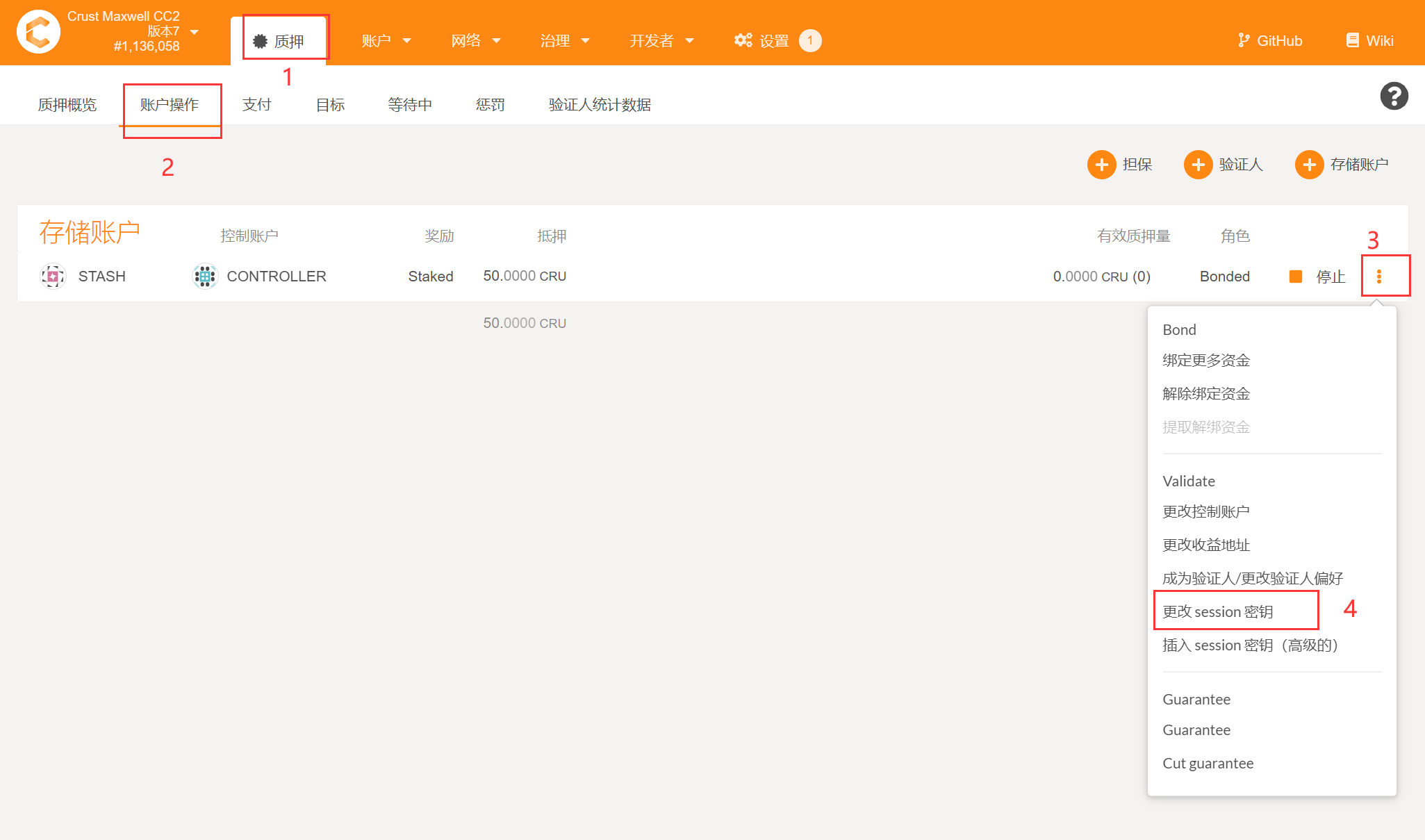Open the GitHub link

pos(1270,40)
